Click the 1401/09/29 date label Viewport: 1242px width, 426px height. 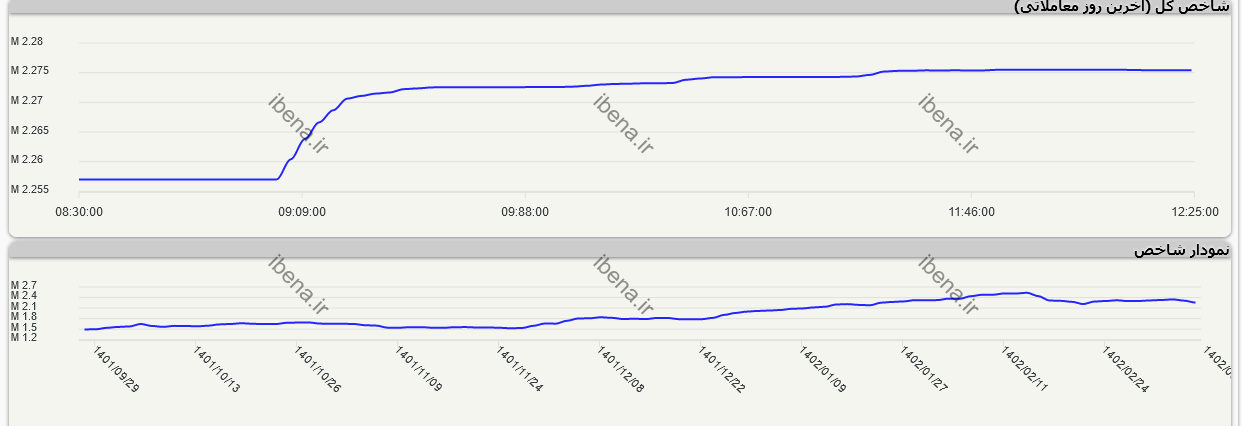tap(116, 369)
